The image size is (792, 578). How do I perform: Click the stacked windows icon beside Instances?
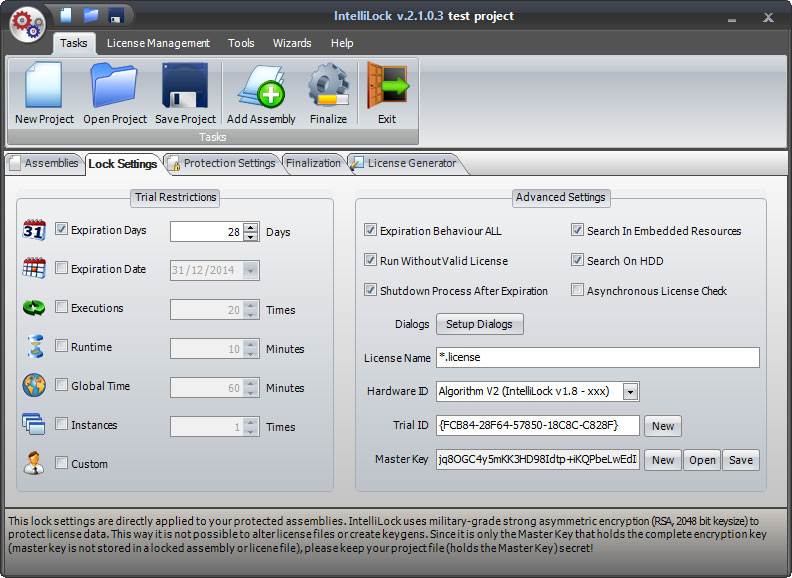[33, 424]
